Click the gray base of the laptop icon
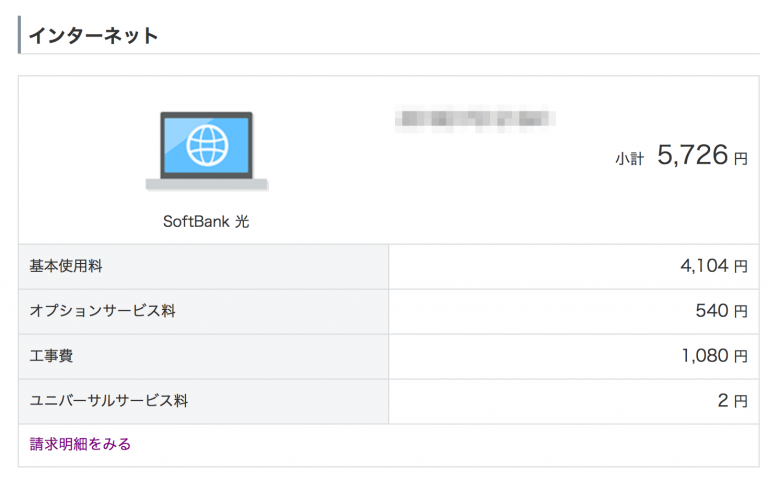The height and width of the screenshot is (481, 768). point(206,184)
